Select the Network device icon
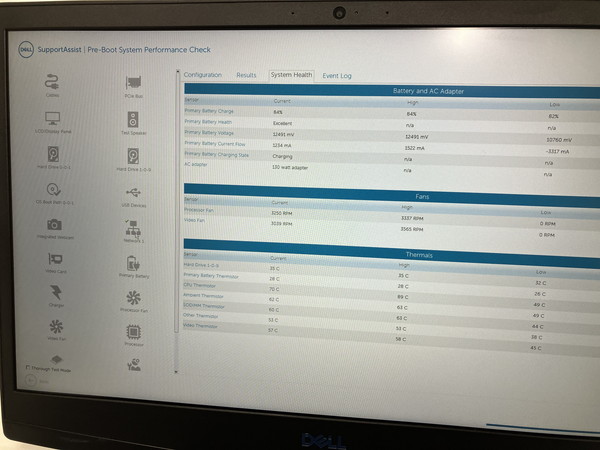 tap(133, 228)
